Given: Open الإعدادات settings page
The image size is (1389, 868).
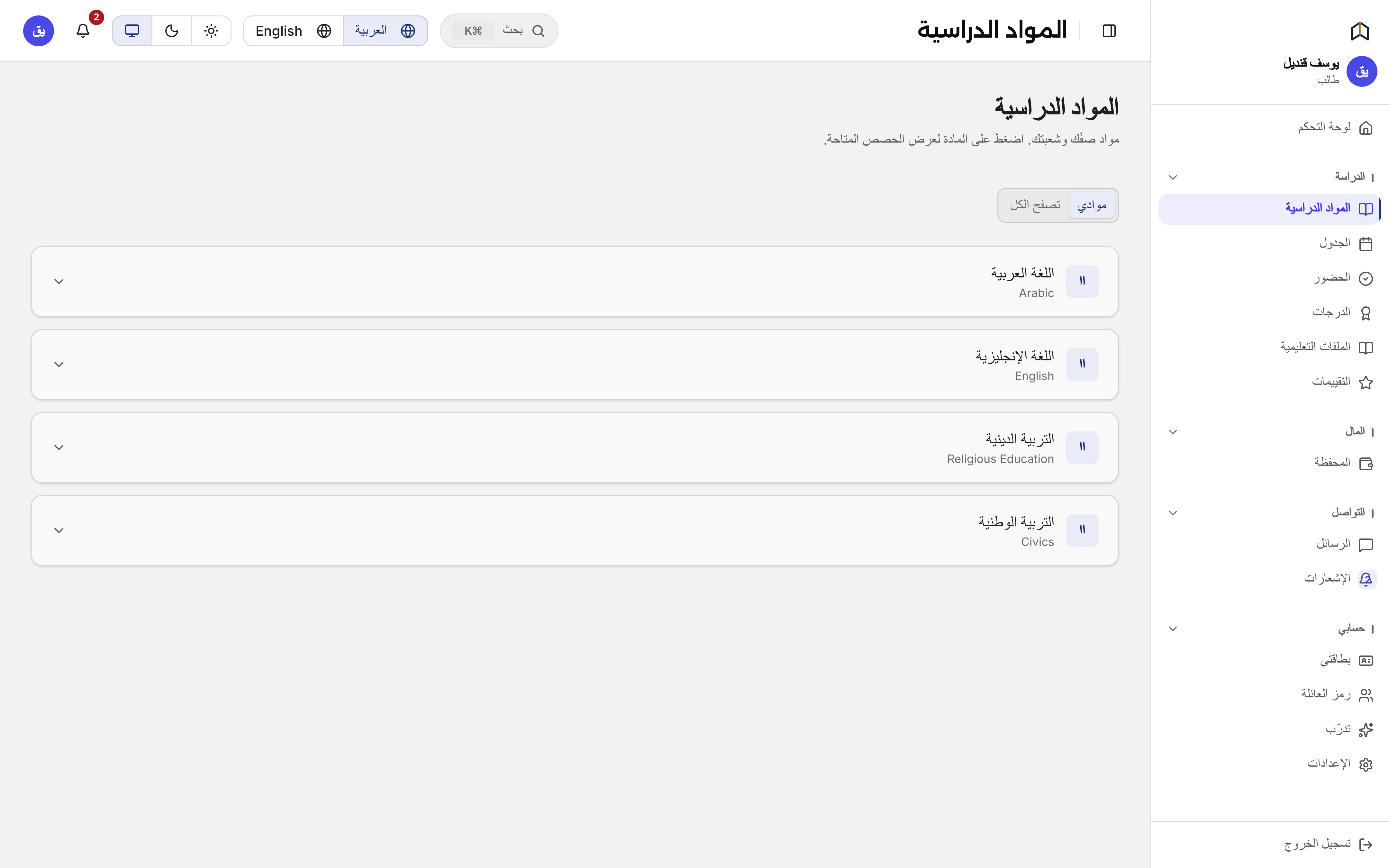Looking at the screenshot, I should coord(1270,764).
